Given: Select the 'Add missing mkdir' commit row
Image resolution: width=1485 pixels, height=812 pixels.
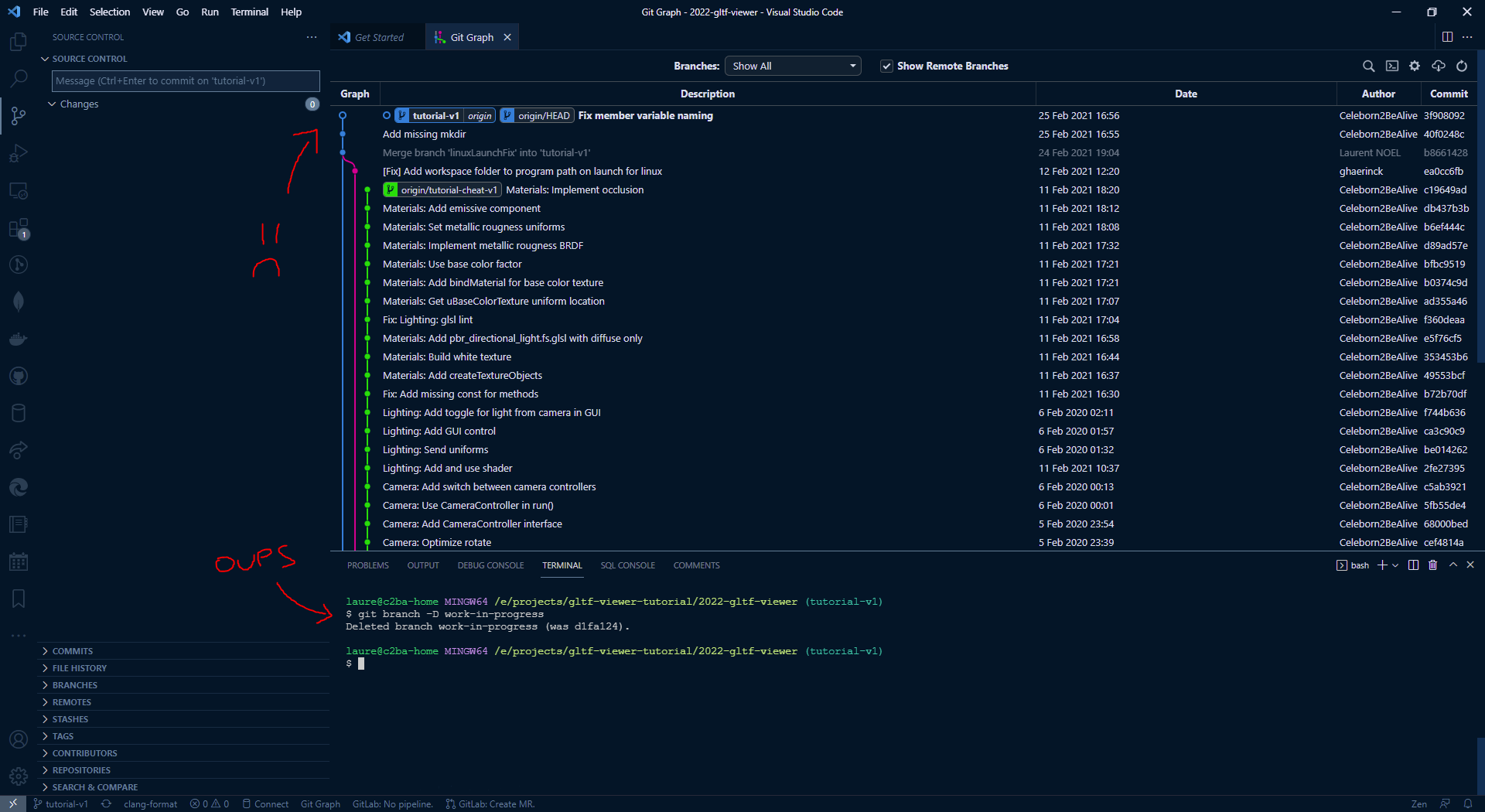Looking at the screenshot, I should tap(424, 135).
